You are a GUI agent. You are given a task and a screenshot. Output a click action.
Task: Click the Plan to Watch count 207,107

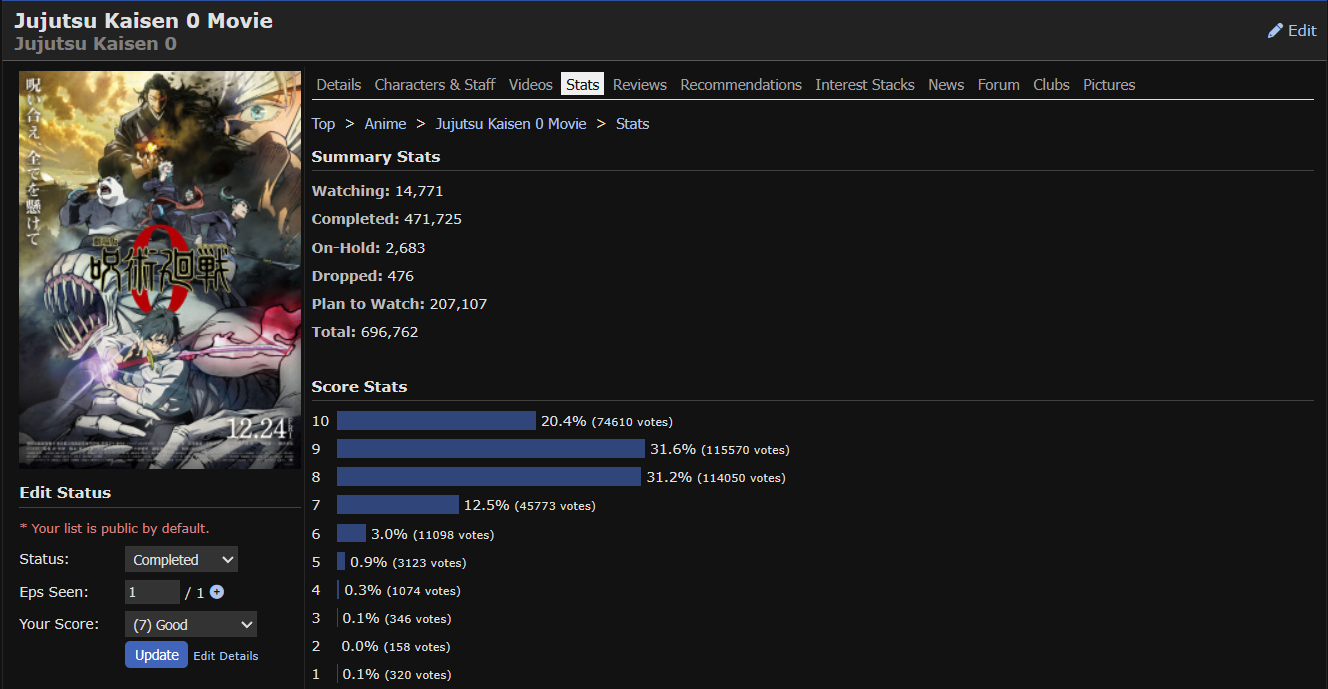pos(458,304)
